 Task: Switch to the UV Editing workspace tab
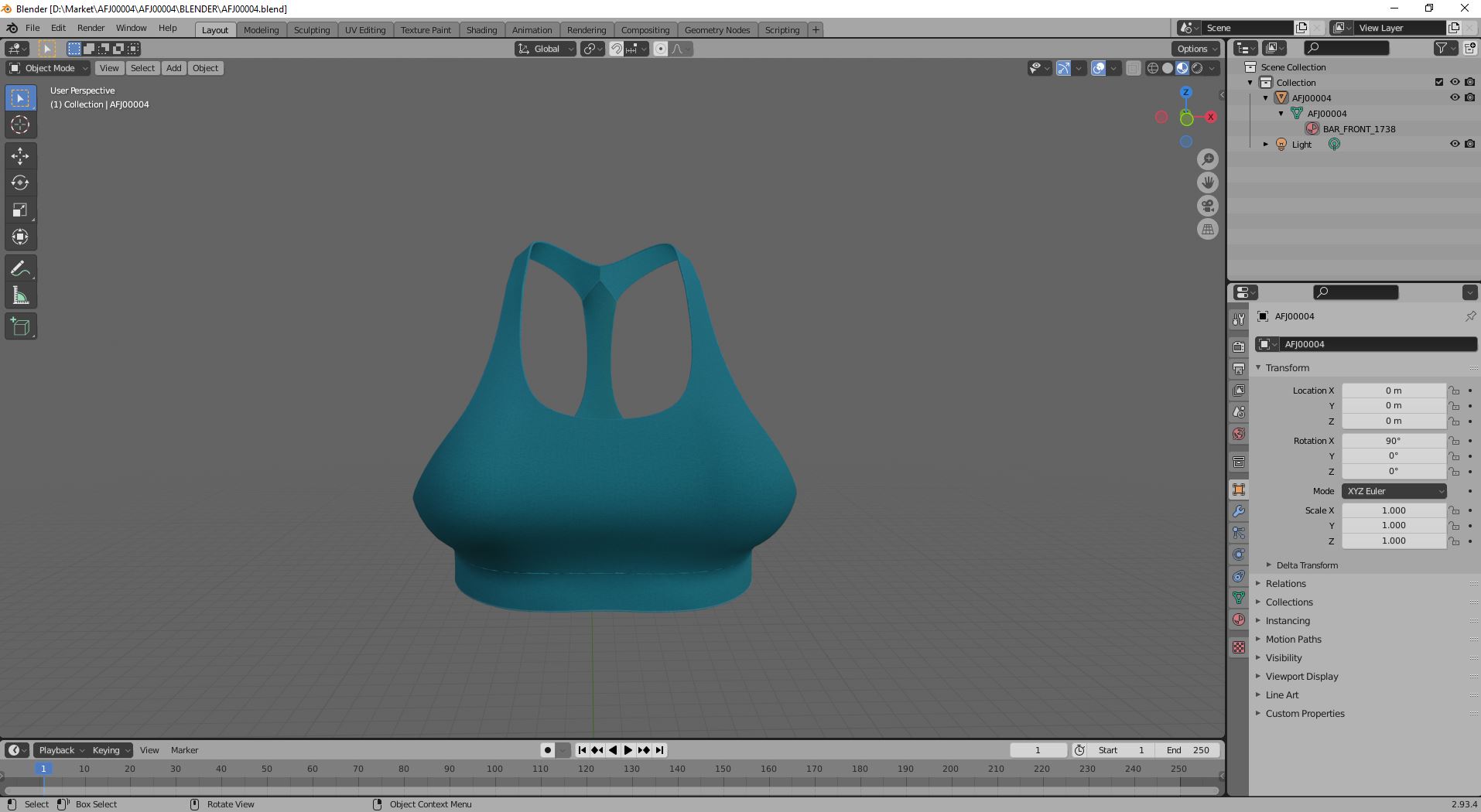(x=365, y=29)
